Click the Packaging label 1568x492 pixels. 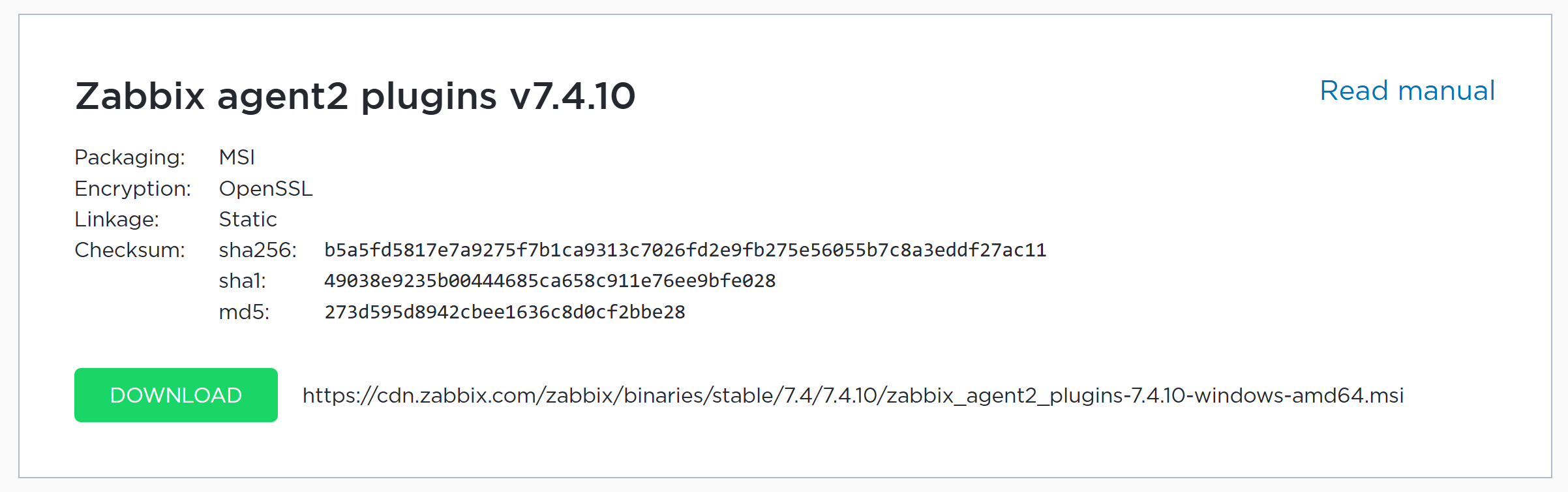pos(130,157)
